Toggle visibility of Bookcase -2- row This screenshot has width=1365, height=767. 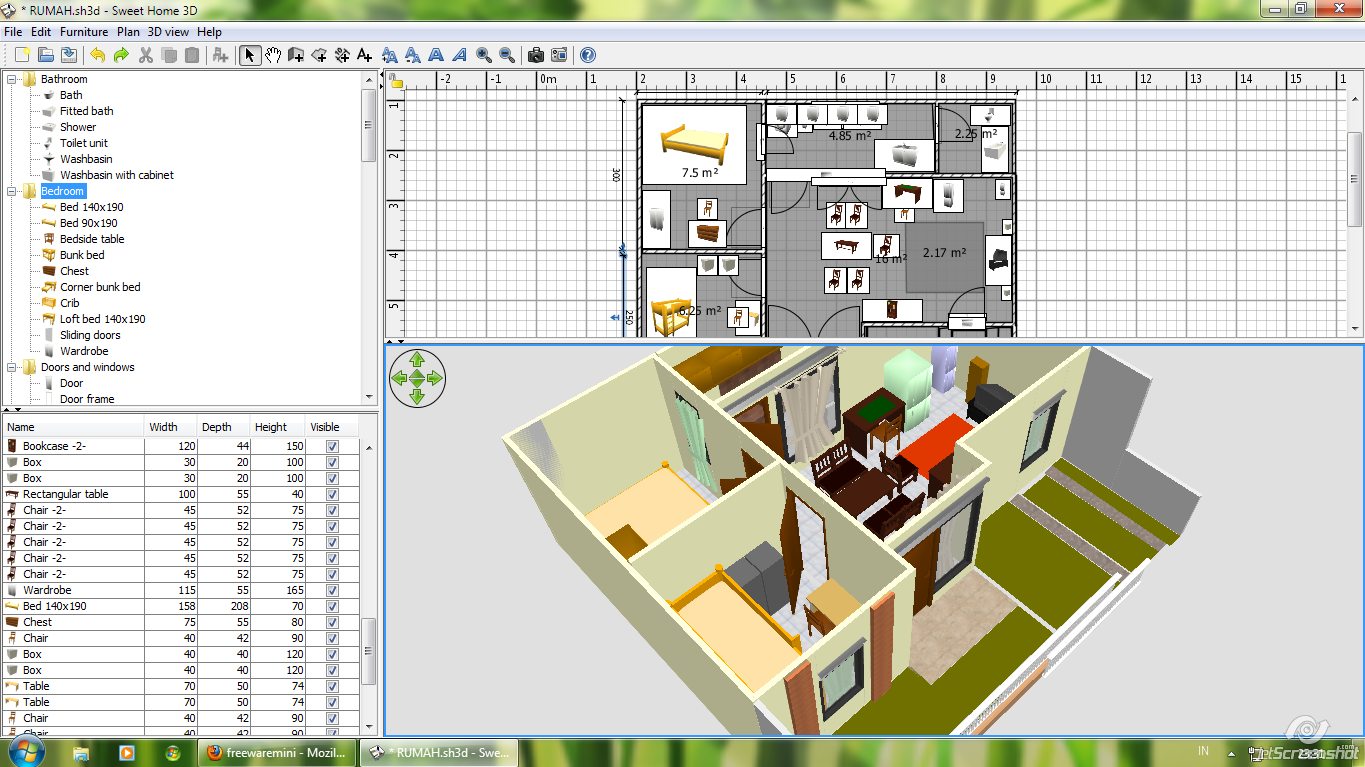332,446
